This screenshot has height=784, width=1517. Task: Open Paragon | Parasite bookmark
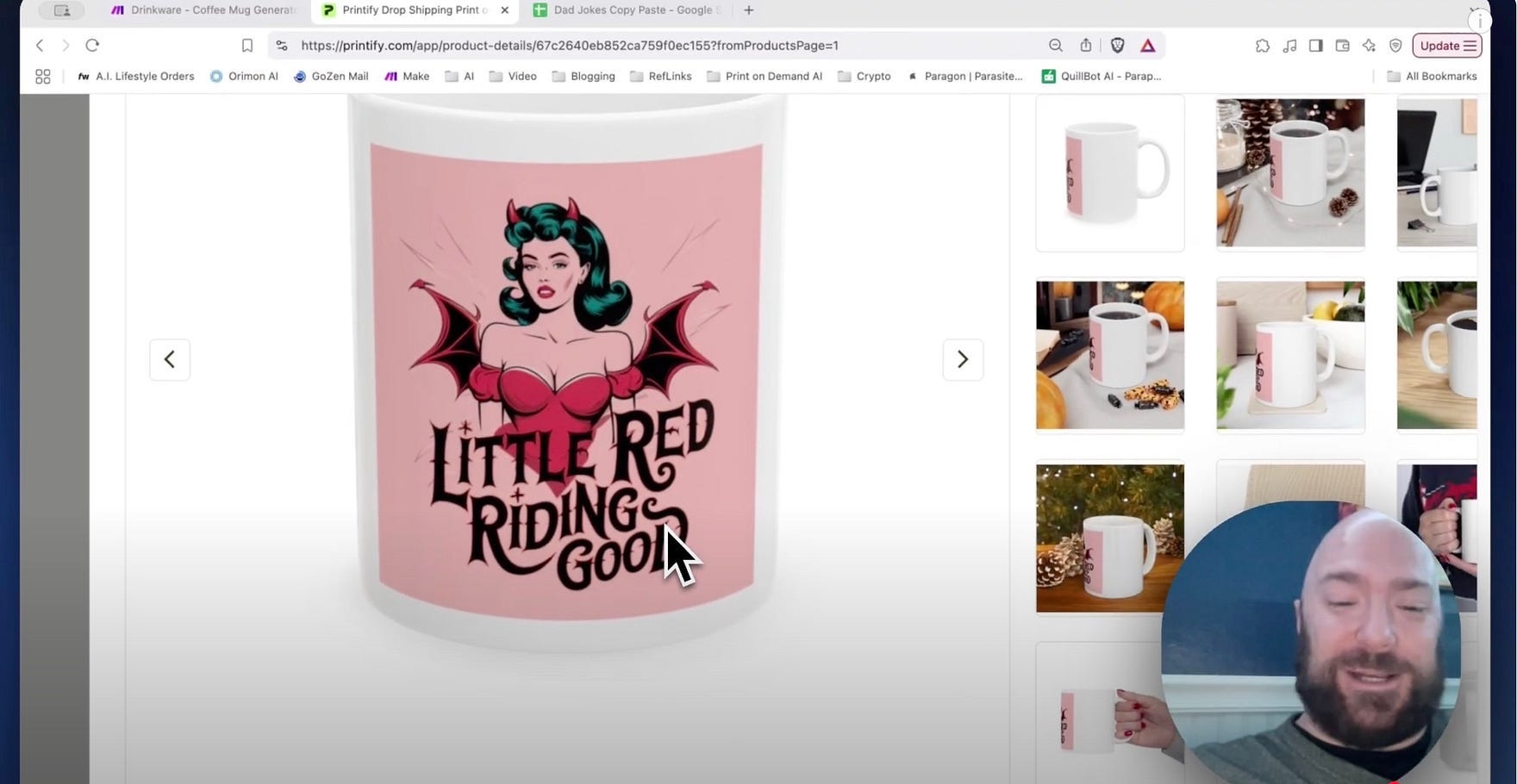point(965,77)
